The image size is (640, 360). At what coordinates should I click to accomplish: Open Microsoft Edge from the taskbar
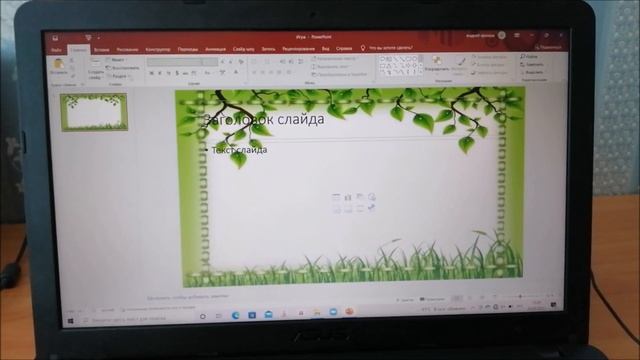pyautogui.click(x=236, y=315)
